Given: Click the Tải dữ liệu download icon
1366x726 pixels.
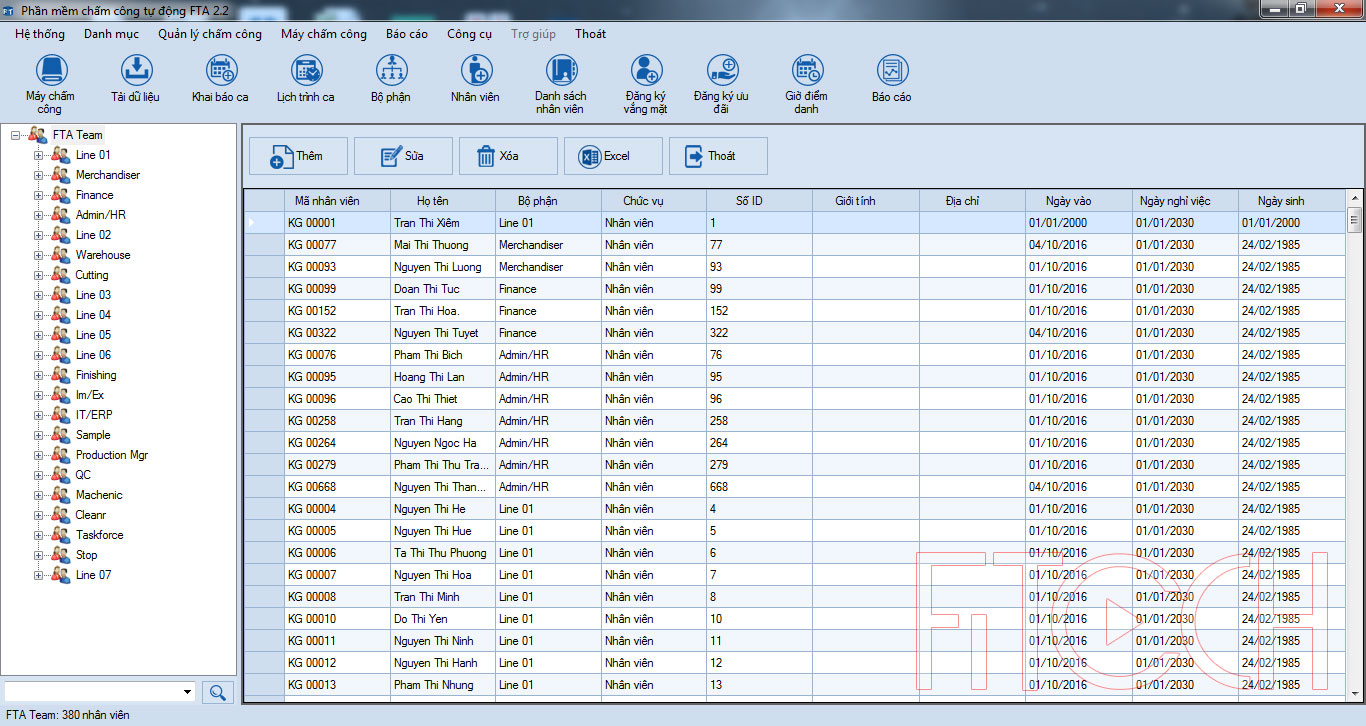Looking at the screenshot, I should pyautogui.click(x=135, y=71).
